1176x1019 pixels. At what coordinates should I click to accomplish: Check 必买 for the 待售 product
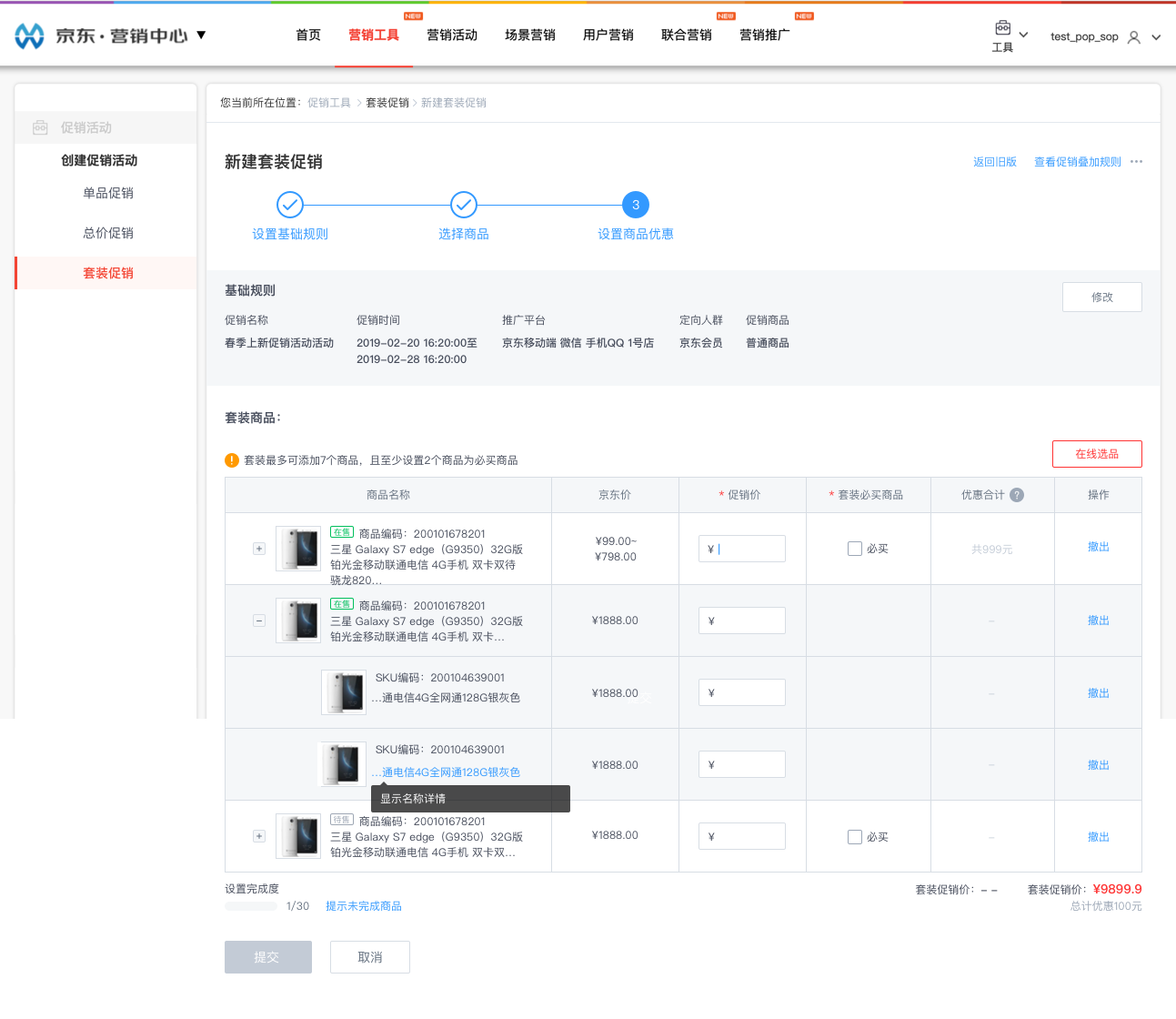[x=855, y=837]
